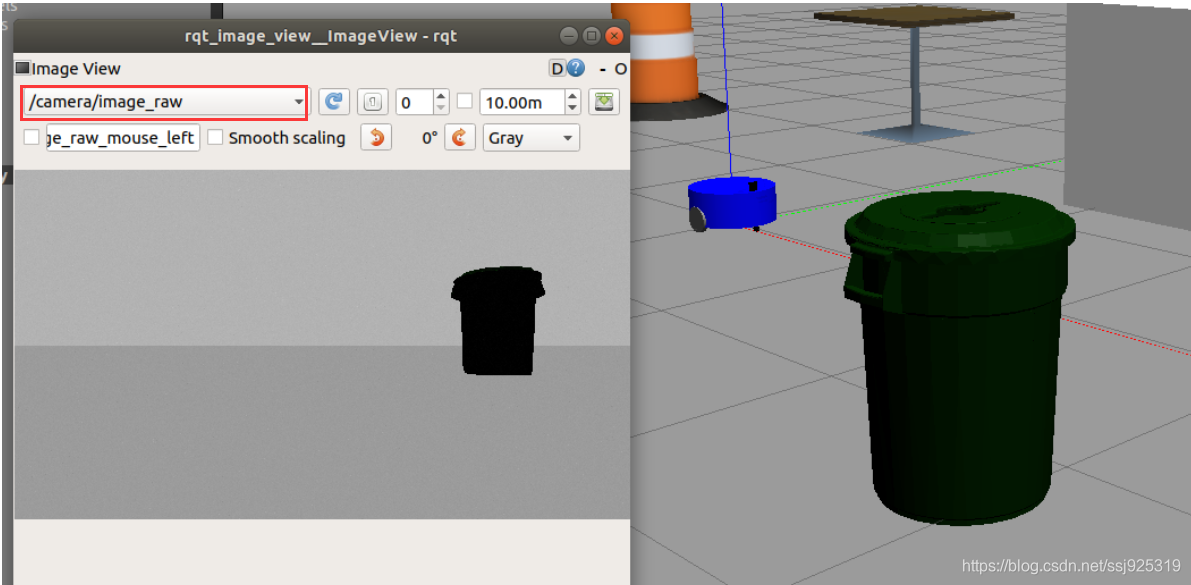
Task: Toggle the Smooth scaling checkbox
Action: 216,138
